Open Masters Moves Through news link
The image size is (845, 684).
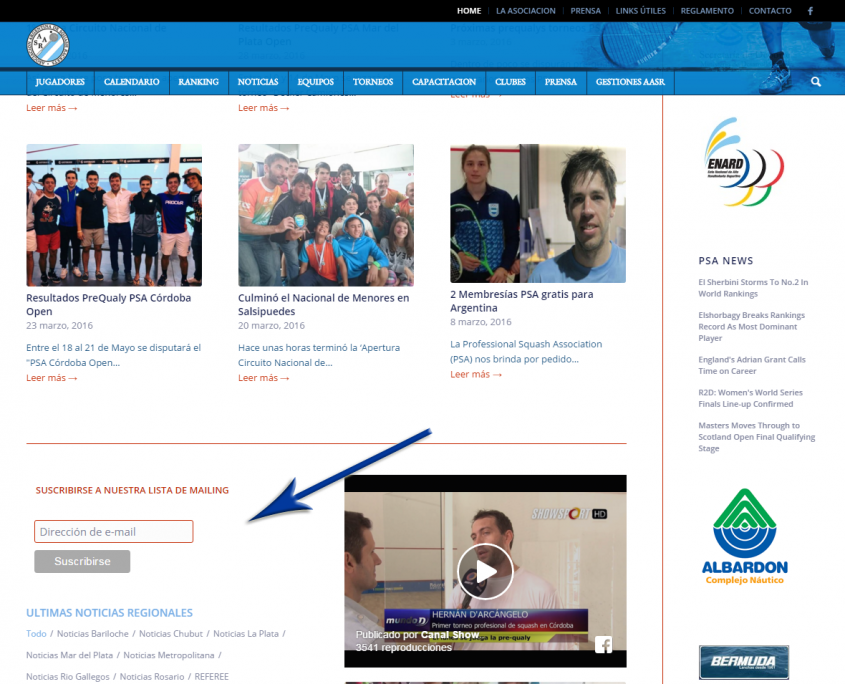click(757, 437)
